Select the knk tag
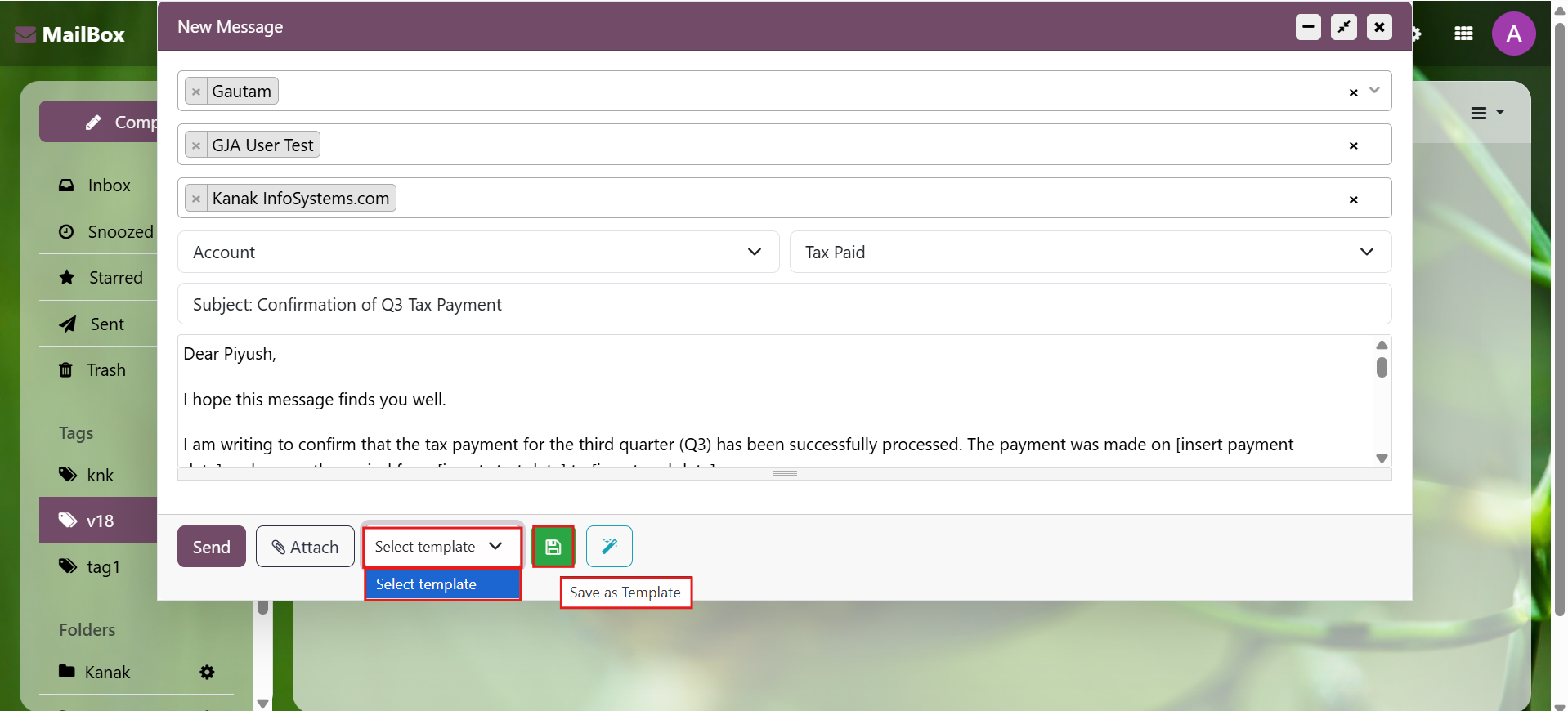The width and height of the screenshot is (1568, 711). (x=98, y=476)
